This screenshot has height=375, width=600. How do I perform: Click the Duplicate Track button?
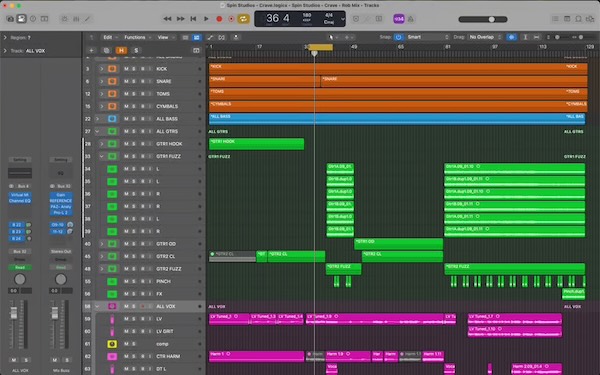tap(106, 50)
